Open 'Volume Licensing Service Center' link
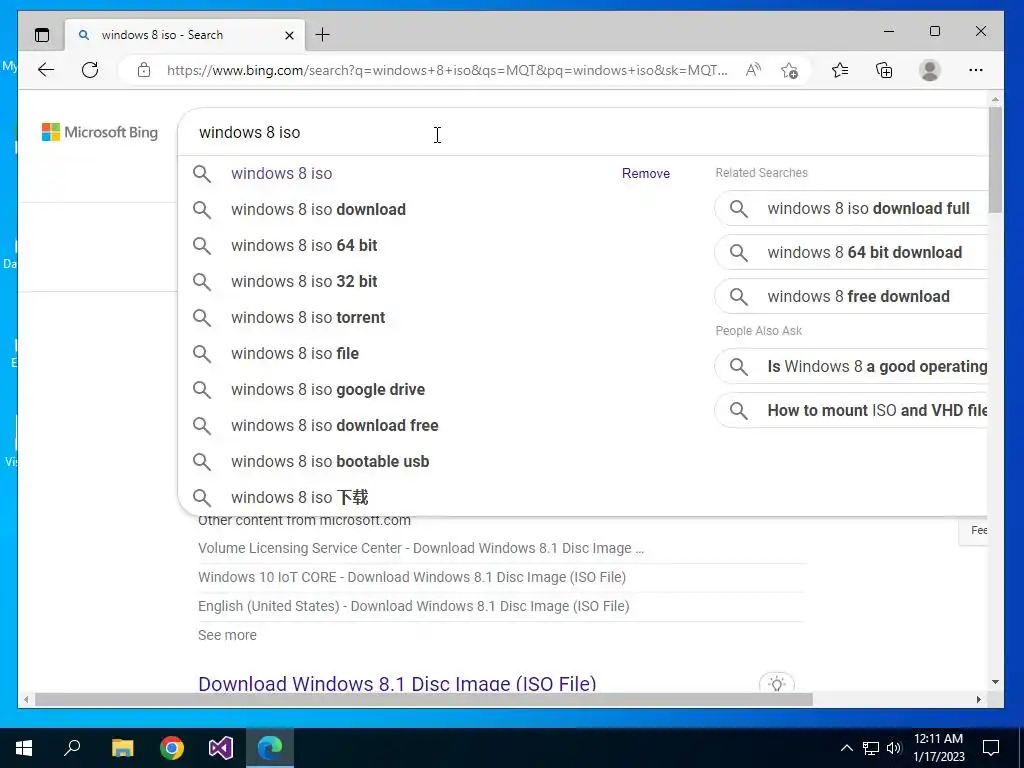The width and height of the screenshot is (1024, 768). [421, 548]
